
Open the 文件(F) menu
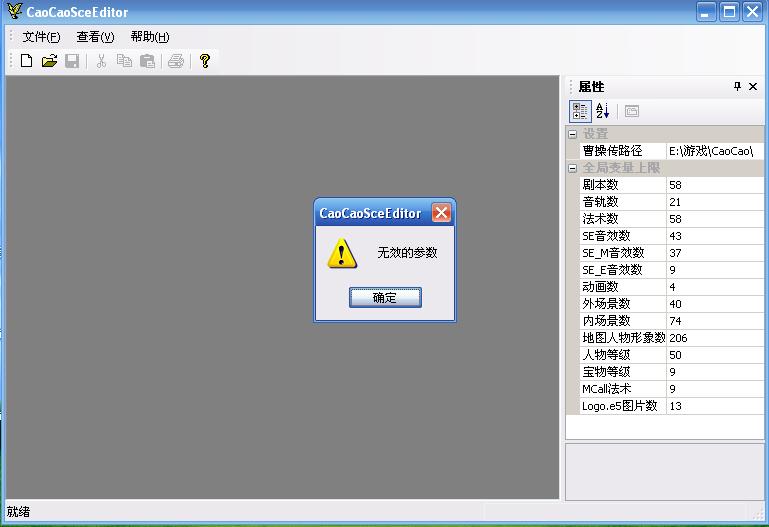click(41, 37)
